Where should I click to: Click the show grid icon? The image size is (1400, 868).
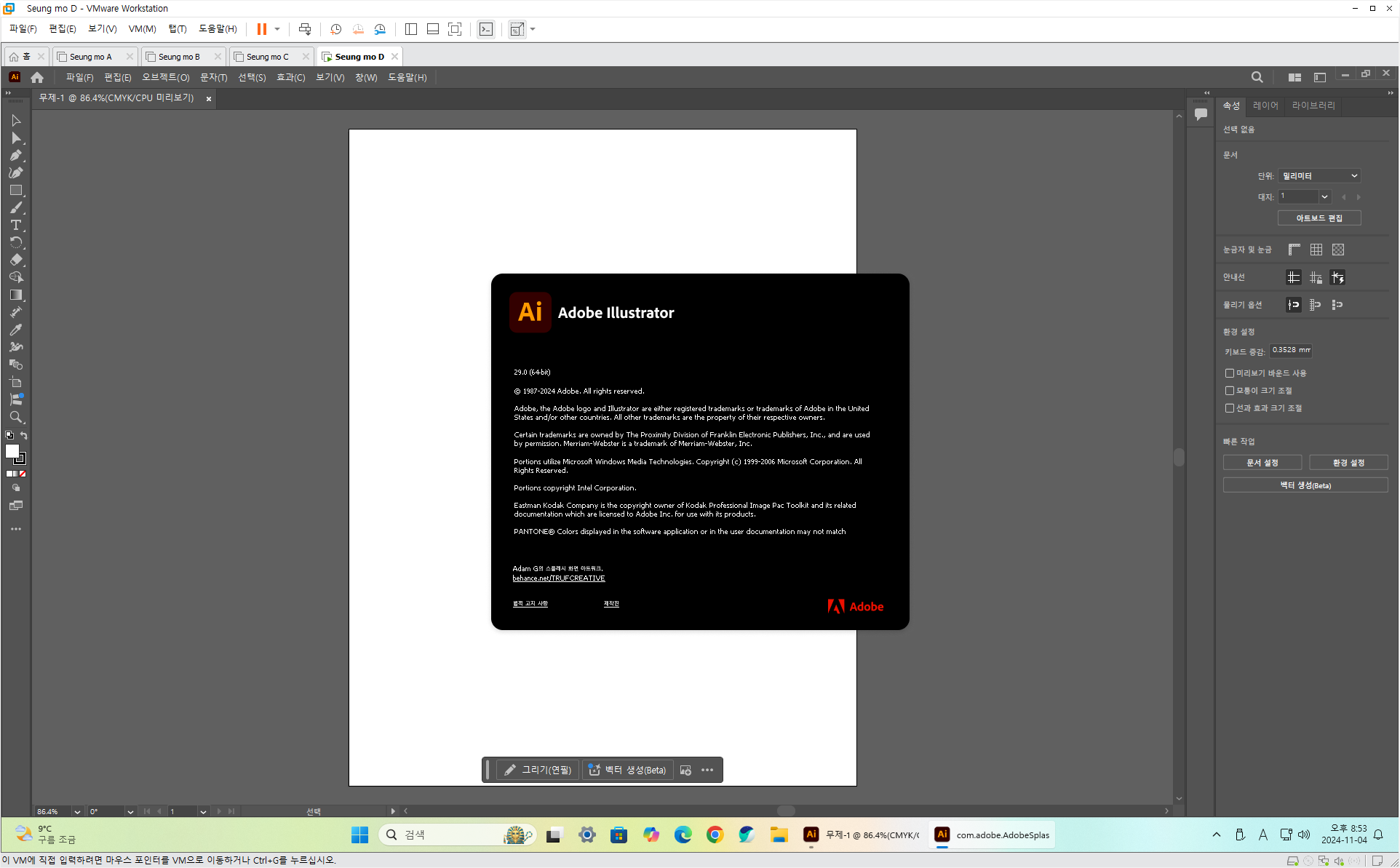click(1316, 250)
